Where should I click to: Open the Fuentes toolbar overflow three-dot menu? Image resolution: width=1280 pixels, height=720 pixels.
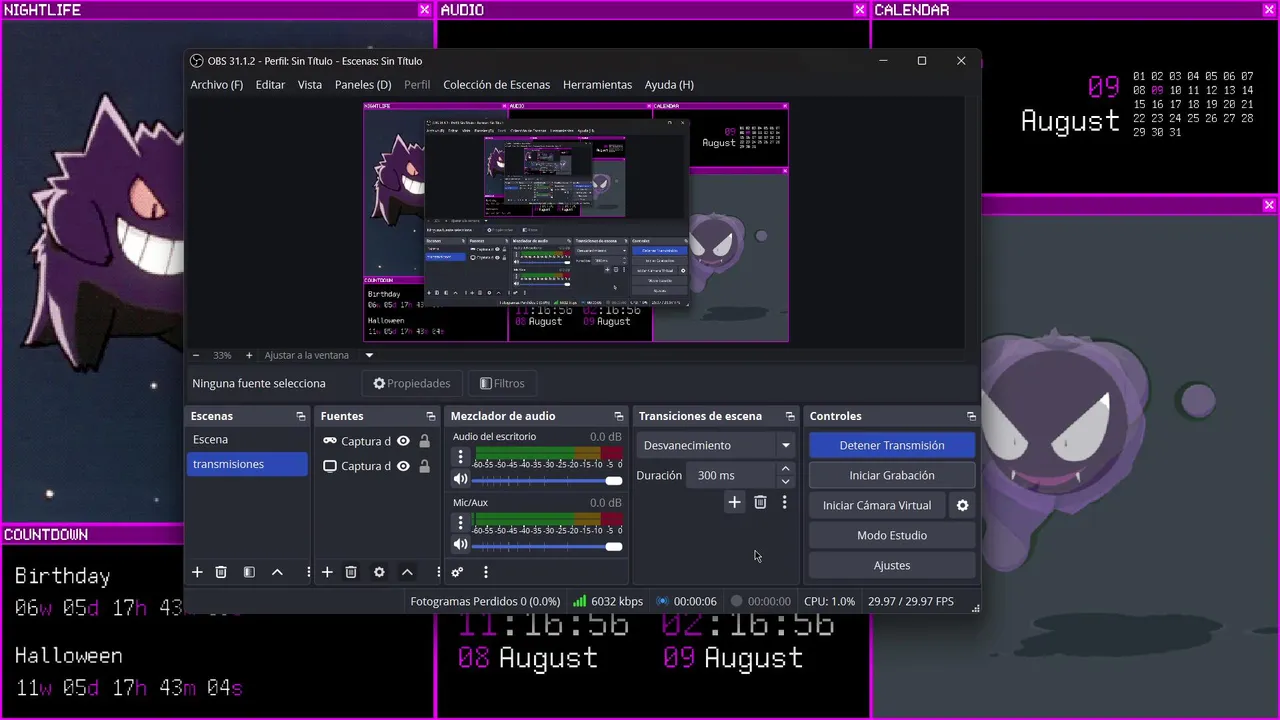pos(438,572)
